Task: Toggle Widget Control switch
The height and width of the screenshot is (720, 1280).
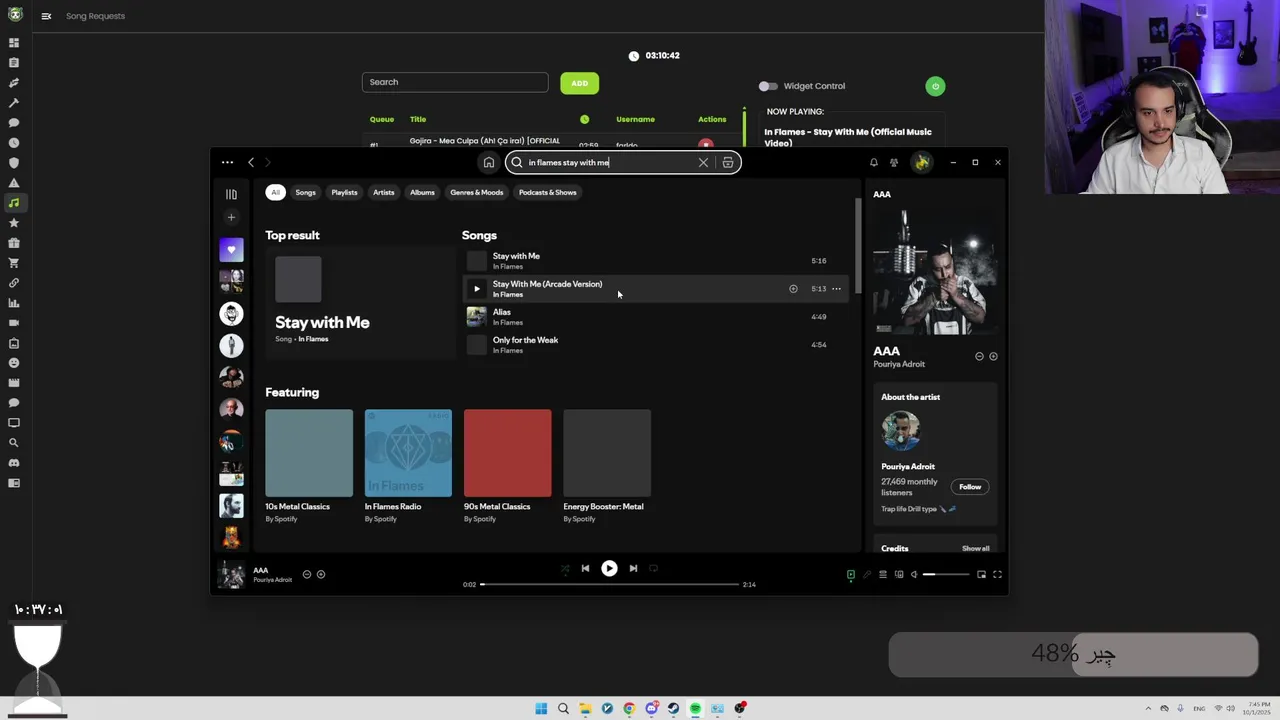Action: (x=768, y=86)
